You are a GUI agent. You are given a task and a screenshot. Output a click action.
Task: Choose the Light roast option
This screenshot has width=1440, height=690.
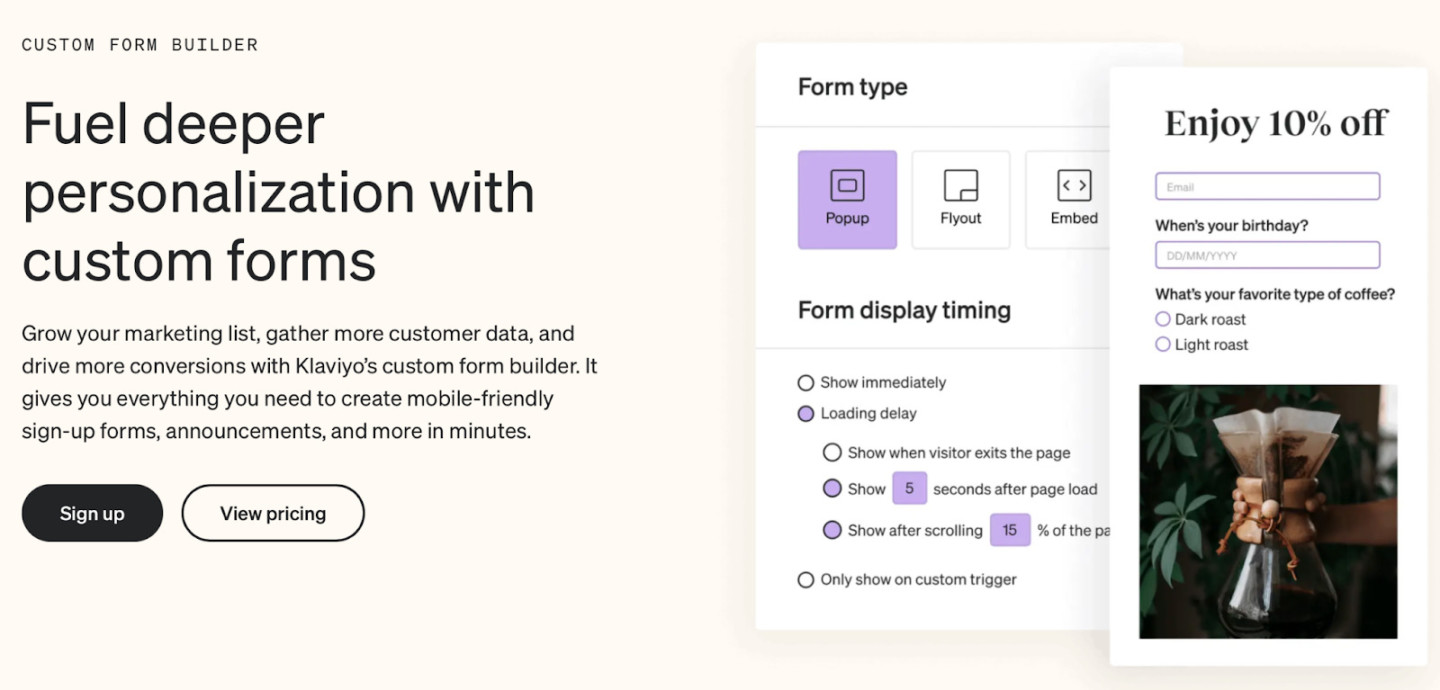(1162, 344)
